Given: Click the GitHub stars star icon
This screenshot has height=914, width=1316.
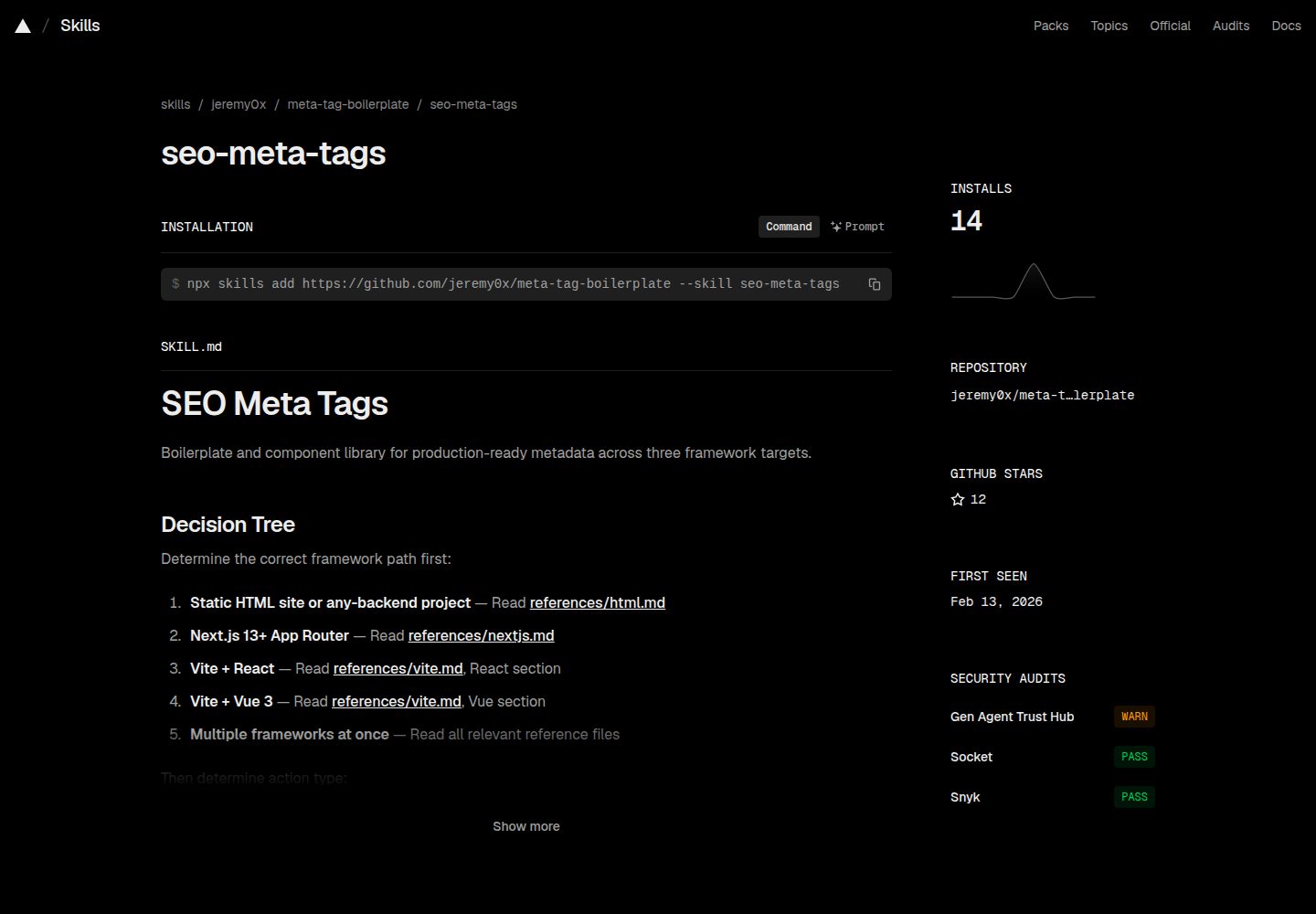Looking at the screenshot, I should [958, 499].
